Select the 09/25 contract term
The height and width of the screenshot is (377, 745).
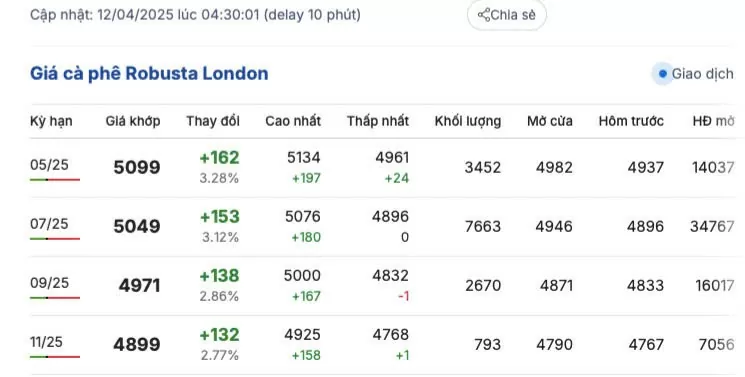49,283
